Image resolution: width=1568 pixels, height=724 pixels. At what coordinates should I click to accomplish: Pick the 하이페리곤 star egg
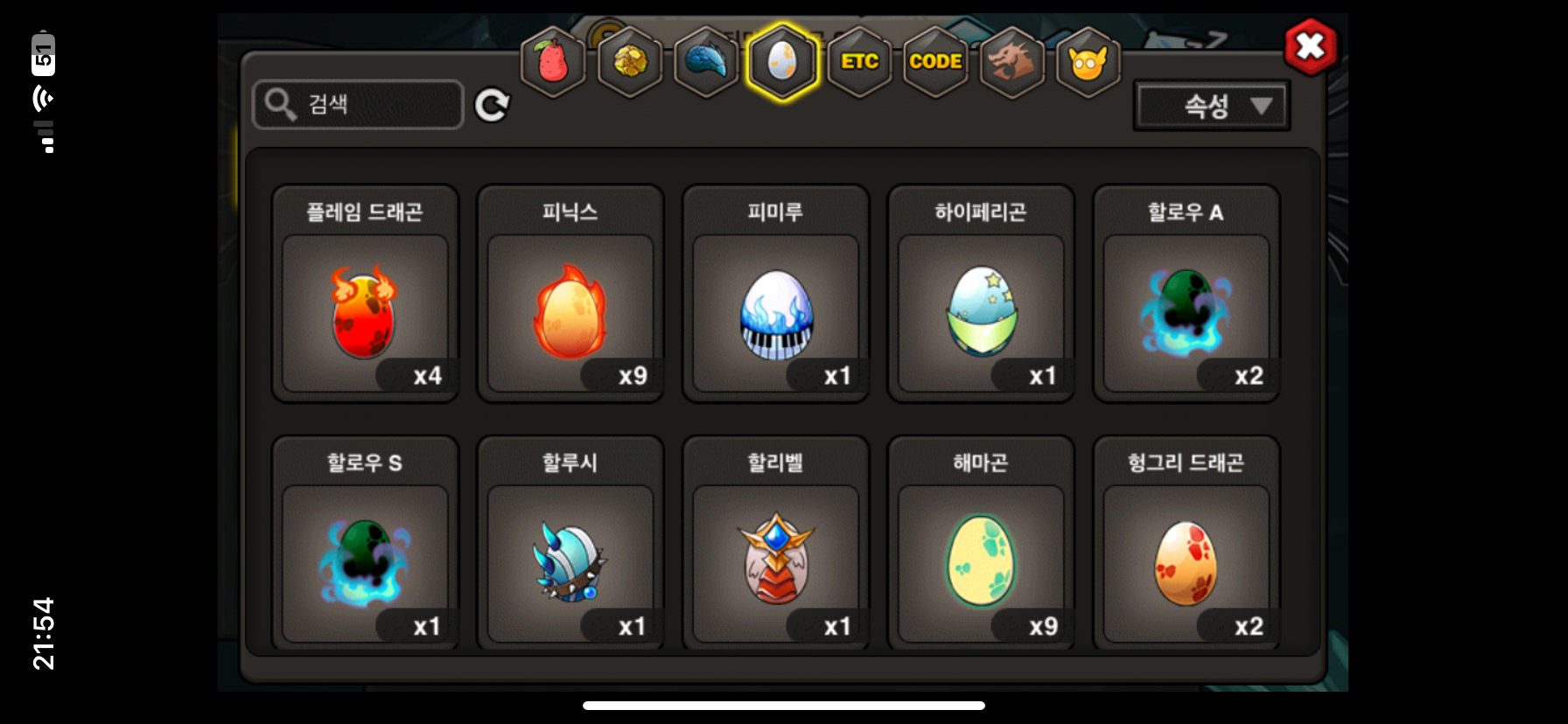coord(981,294)
